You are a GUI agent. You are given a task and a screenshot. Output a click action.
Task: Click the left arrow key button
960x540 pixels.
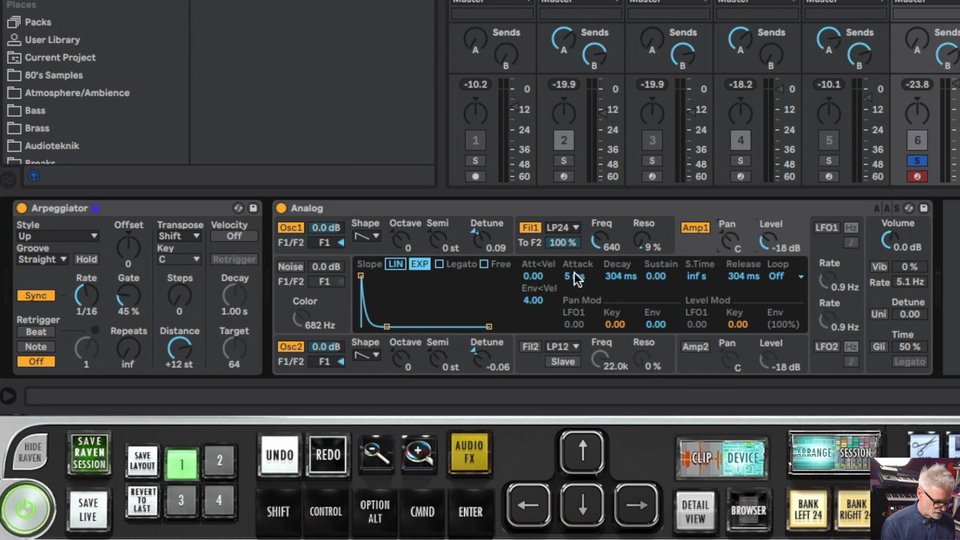[x=528, y=505]
